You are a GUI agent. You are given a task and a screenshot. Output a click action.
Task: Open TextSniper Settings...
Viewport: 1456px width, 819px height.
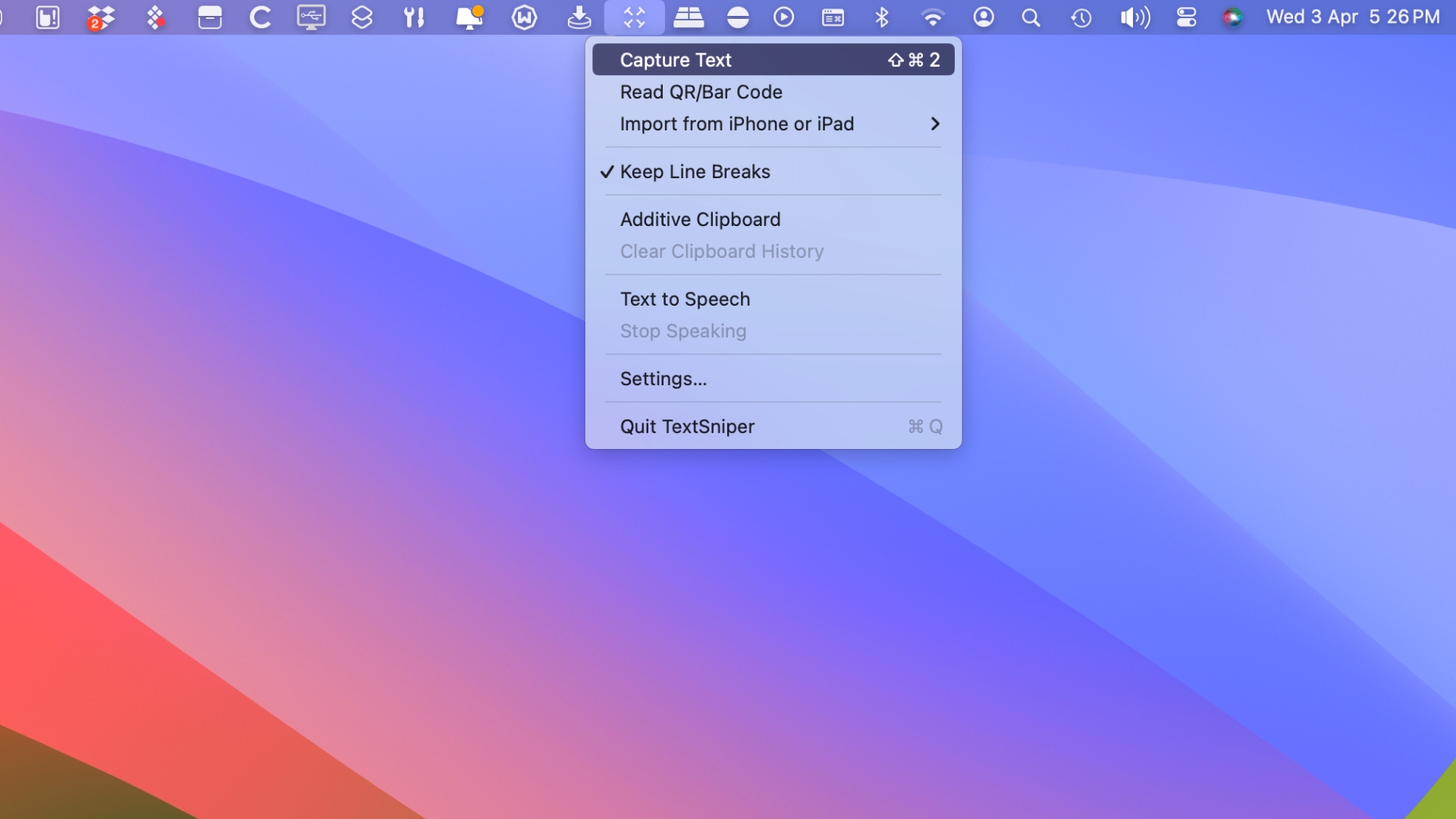click(773, 378)
